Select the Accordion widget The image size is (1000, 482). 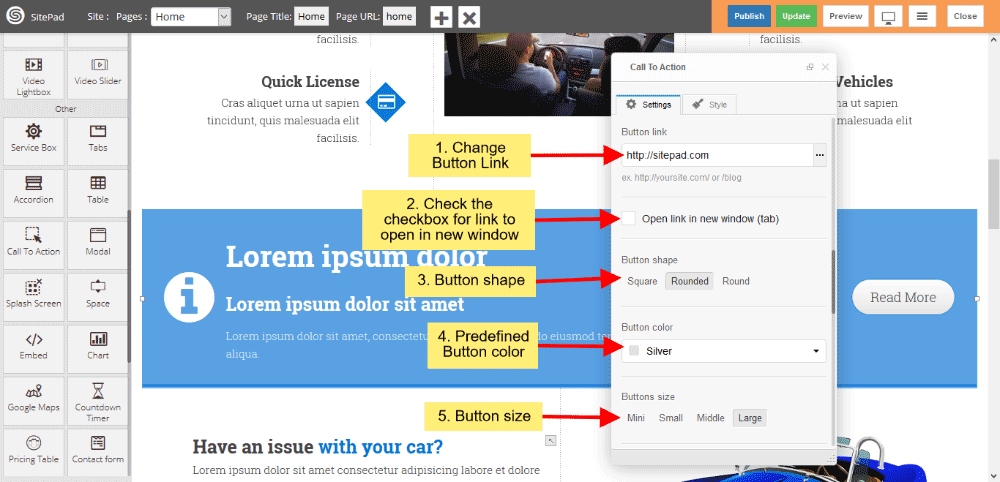pyautogui.click(x=34, y=192)
